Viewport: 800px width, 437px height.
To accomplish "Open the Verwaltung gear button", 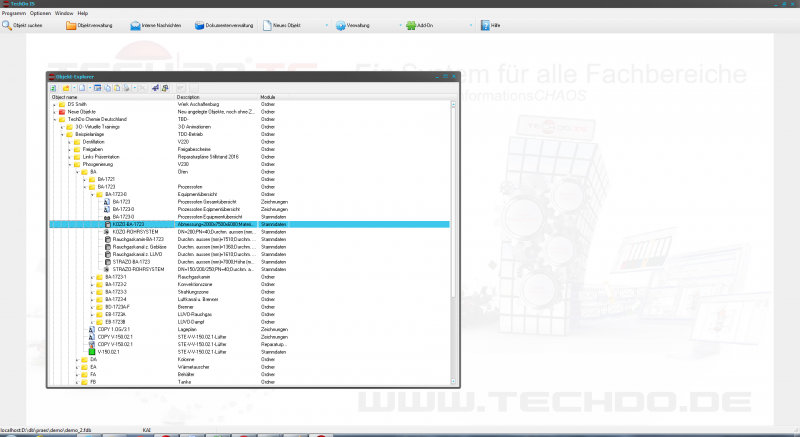I will coord(353,25).
